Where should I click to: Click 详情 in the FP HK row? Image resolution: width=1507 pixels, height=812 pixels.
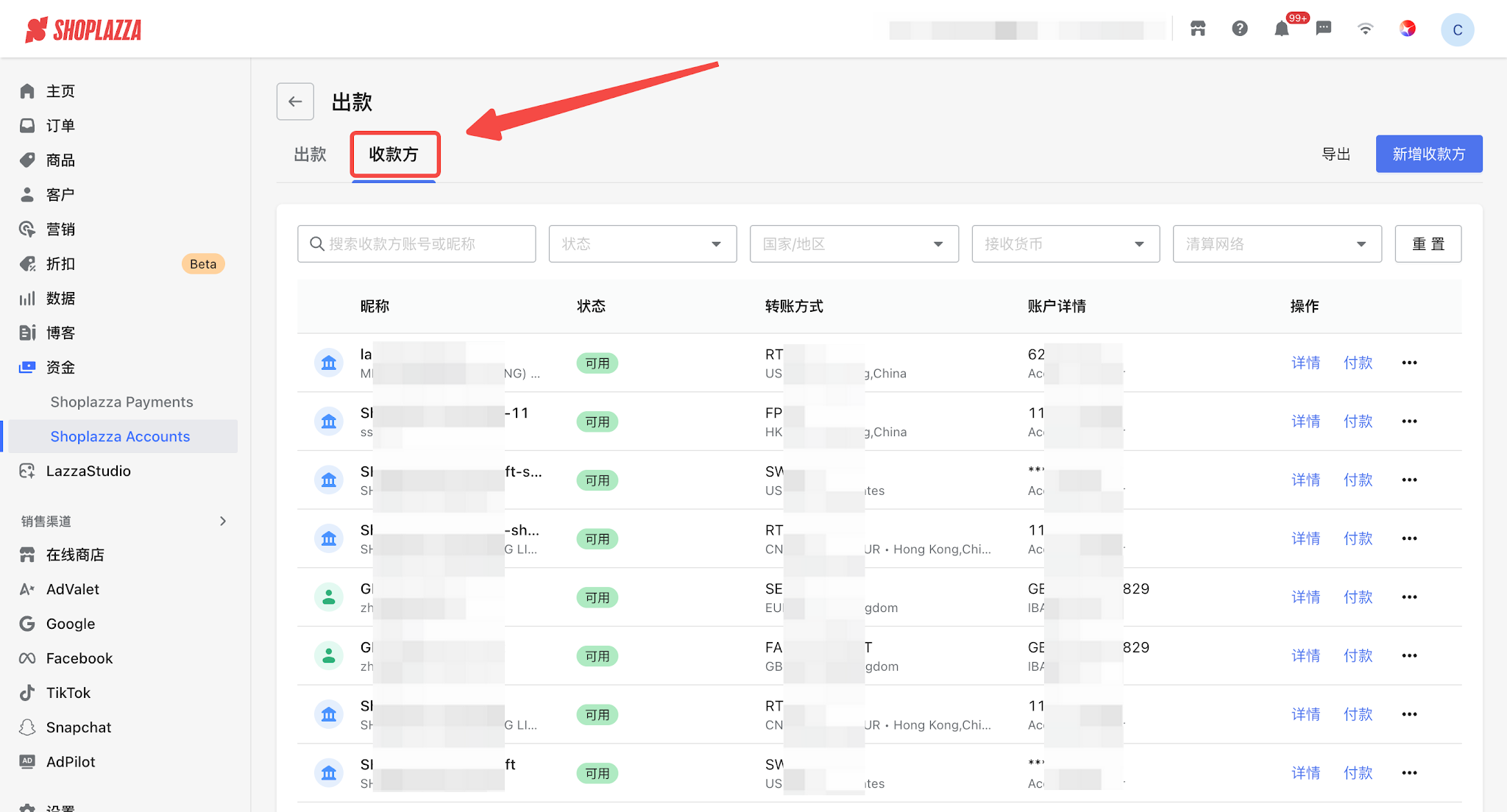[x=1306, y=421]
